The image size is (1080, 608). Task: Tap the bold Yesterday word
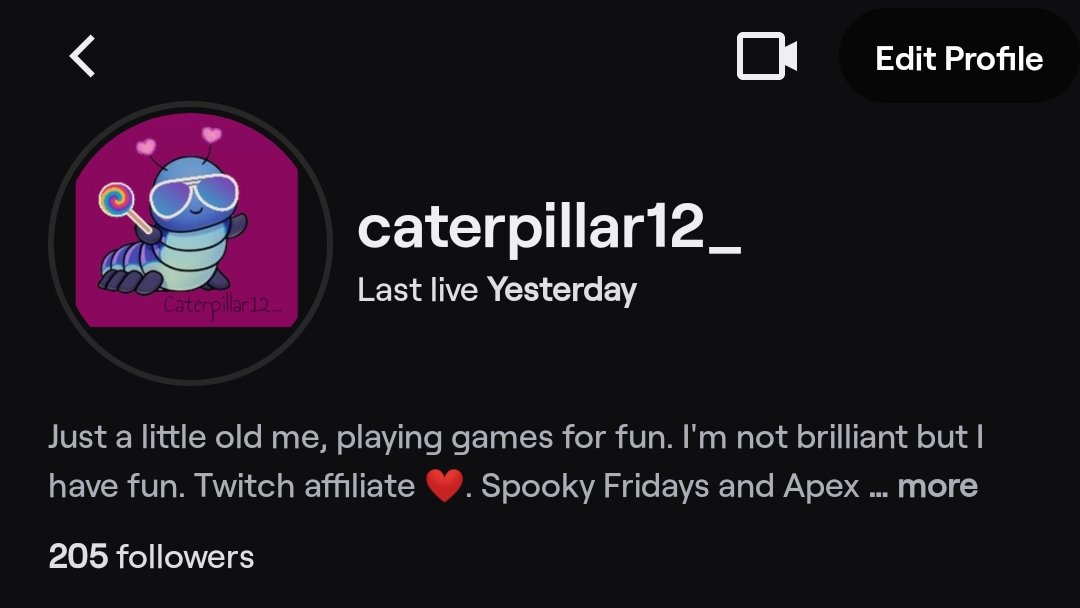tap(562, 290)
